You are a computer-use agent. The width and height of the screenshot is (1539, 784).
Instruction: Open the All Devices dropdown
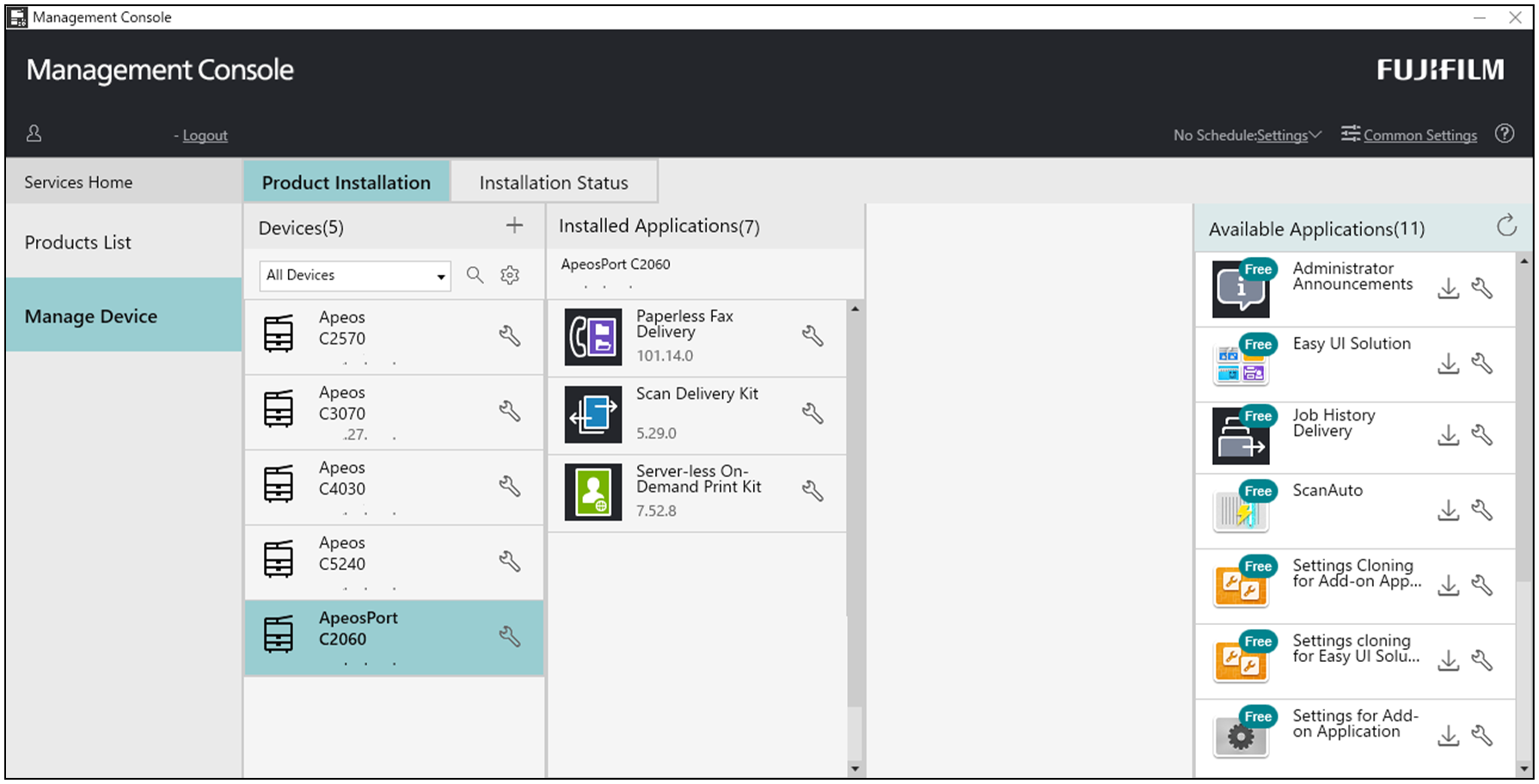coord(354,275)
